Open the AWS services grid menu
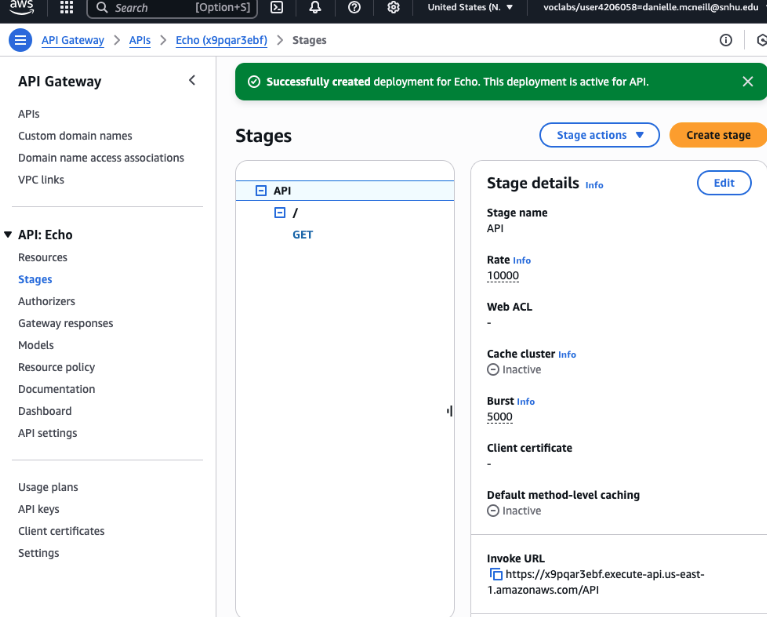Screen dimensions: 767x619 click(66, 7)
